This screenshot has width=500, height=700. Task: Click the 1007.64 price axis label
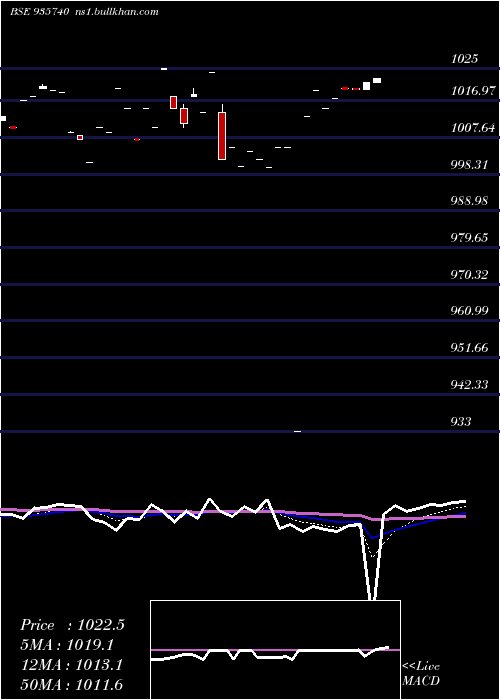pyautogui.click(x=474, y=129)
